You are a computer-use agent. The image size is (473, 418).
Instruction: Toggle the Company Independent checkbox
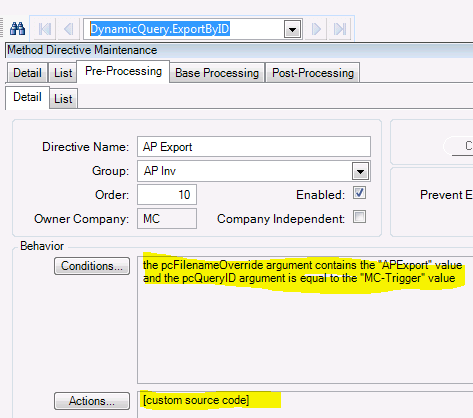click(359, 217)
